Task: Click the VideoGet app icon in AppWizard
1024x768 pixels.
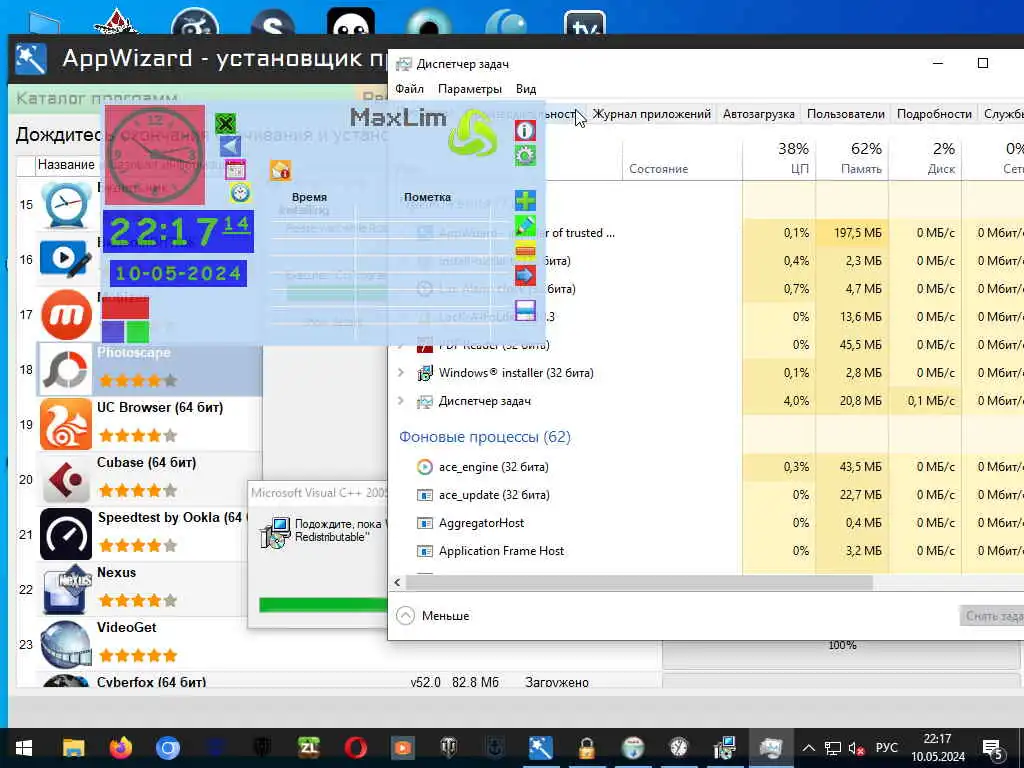Action: tap(66, 644)
